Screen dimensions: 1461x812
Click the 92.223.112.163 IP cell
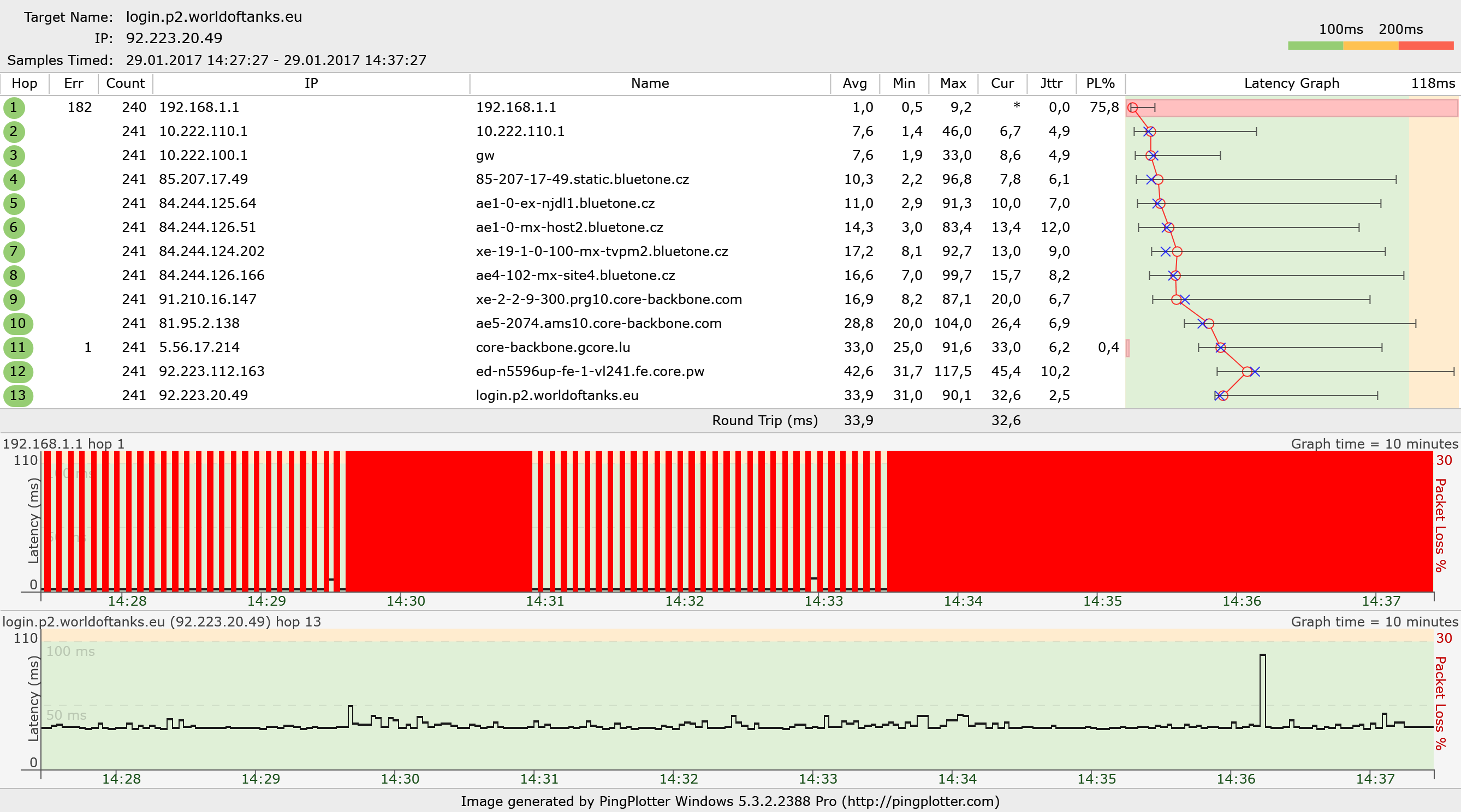tap(211, 372)
